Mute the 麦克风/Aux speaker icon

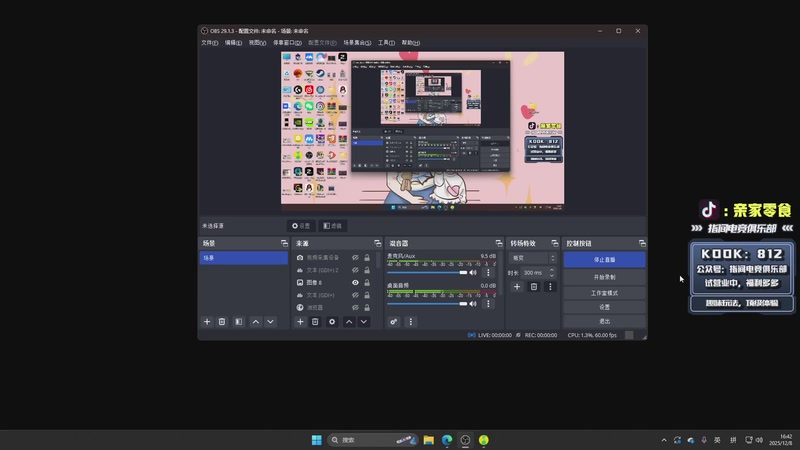click(x=473, y=272)
